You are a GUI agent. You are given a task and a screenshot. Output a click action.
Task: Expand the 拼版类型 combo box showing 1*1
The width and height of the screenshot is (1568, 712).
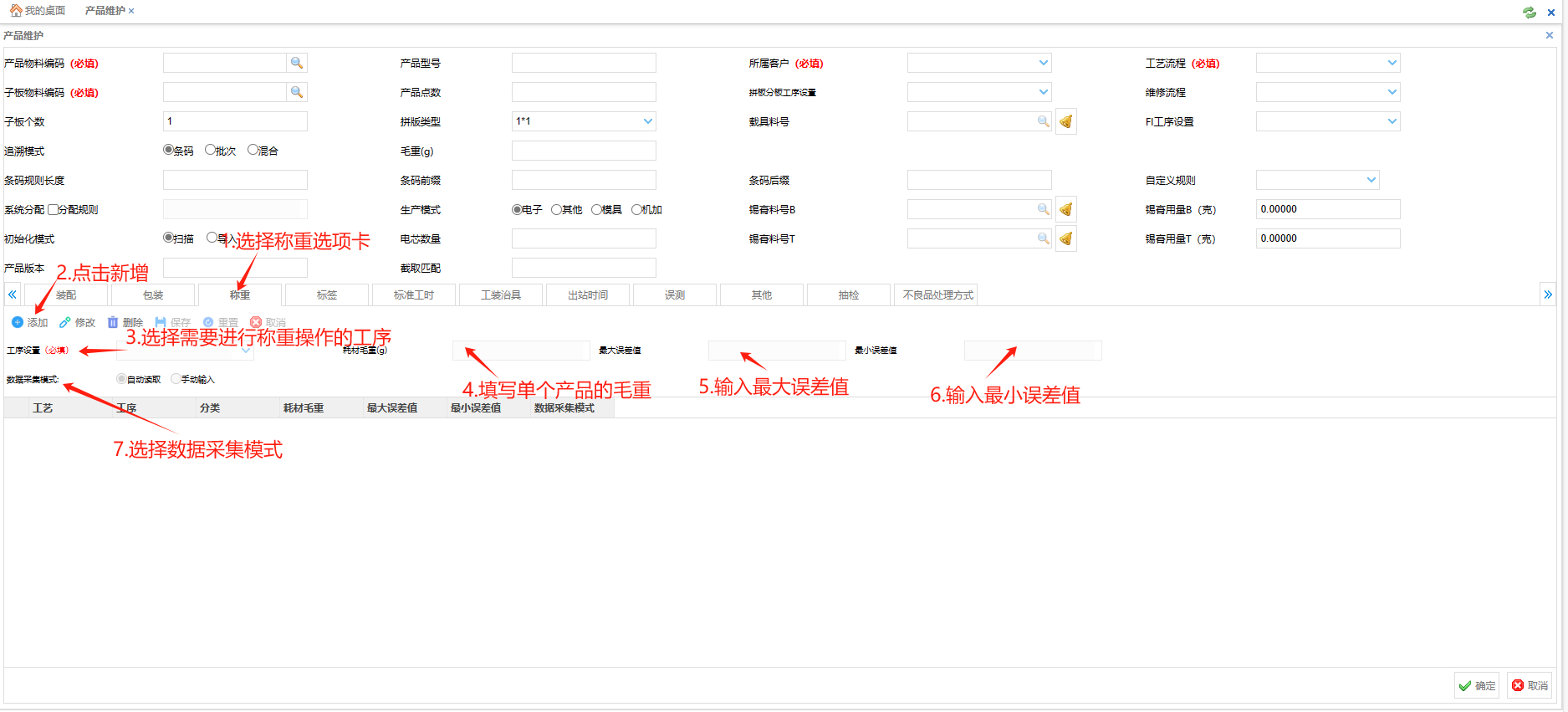point(647,121)
